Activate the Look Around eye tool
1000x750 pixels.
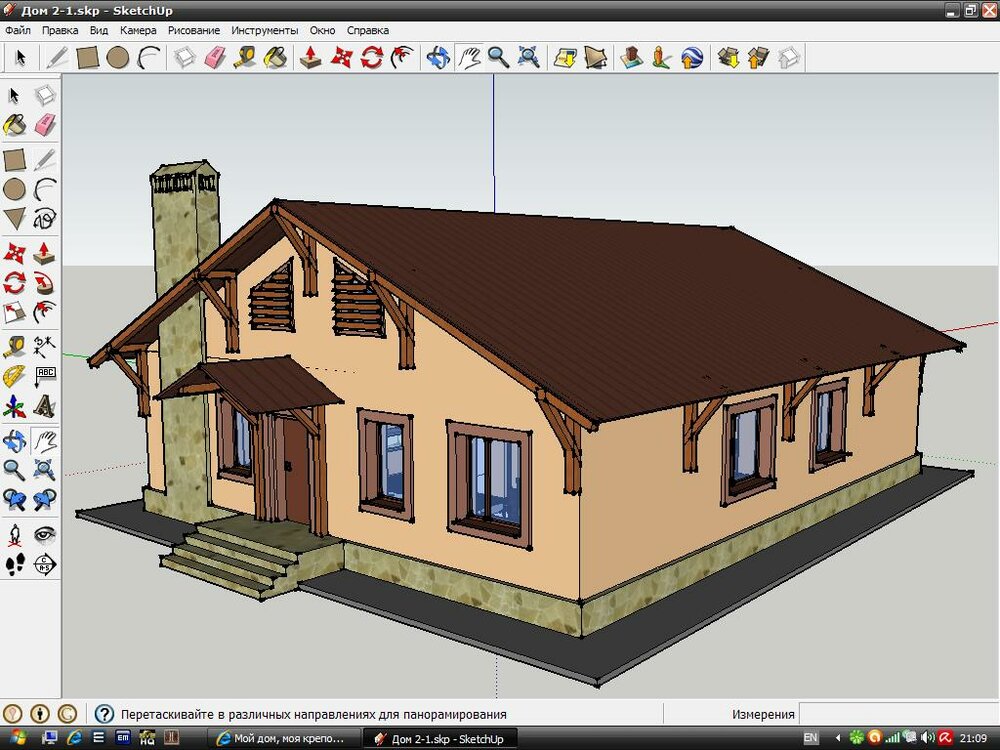pos(45,534)
